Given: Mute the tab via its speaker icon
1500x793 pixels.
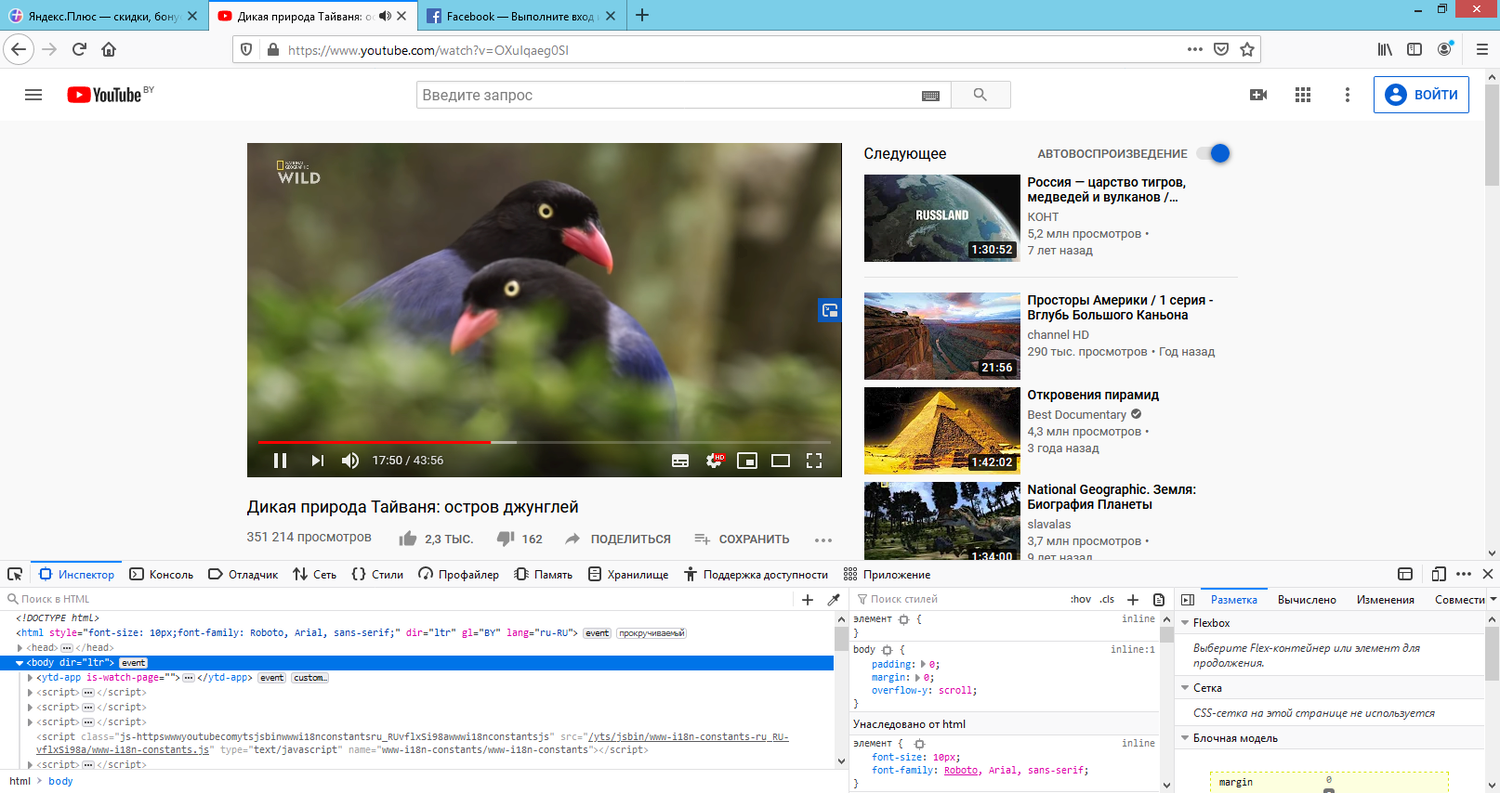Looking at the screenshot, I should point(384,16).
